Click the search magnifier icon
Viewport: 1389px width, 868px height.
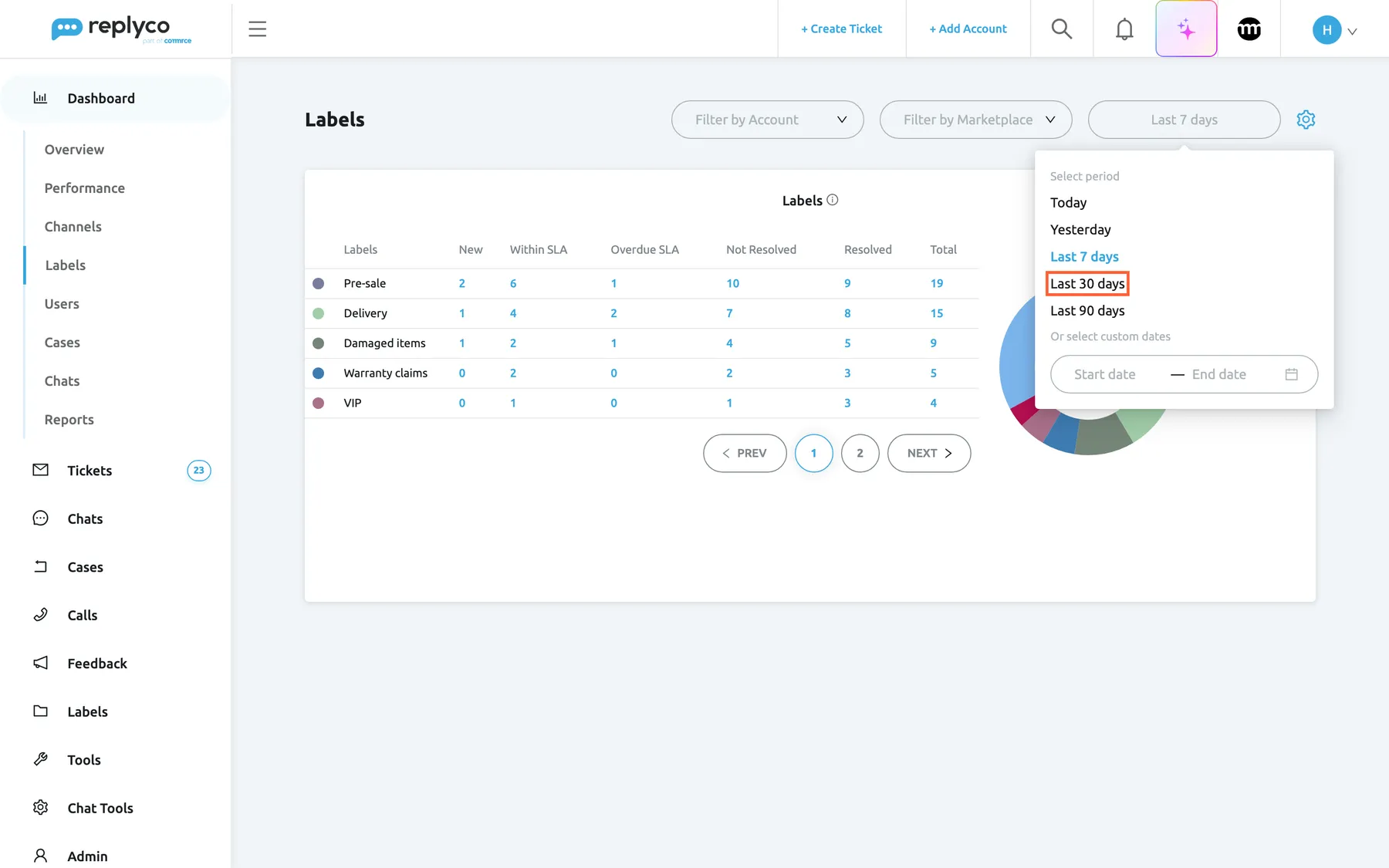(x=1062, y=29)
